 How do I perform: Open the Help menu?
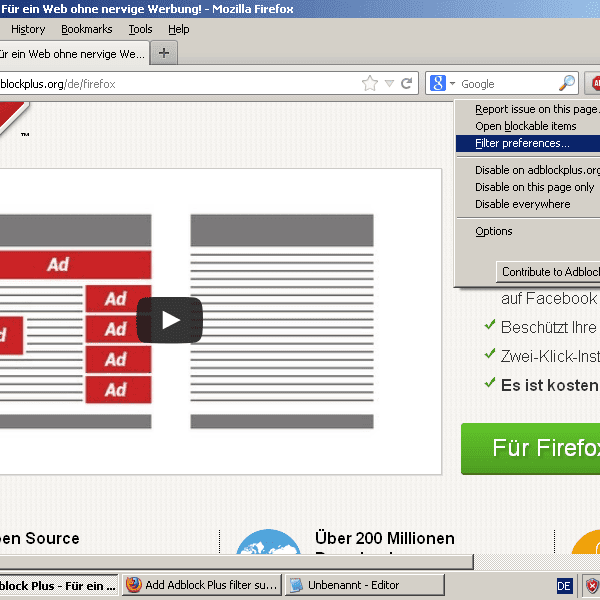coord(179,29)
